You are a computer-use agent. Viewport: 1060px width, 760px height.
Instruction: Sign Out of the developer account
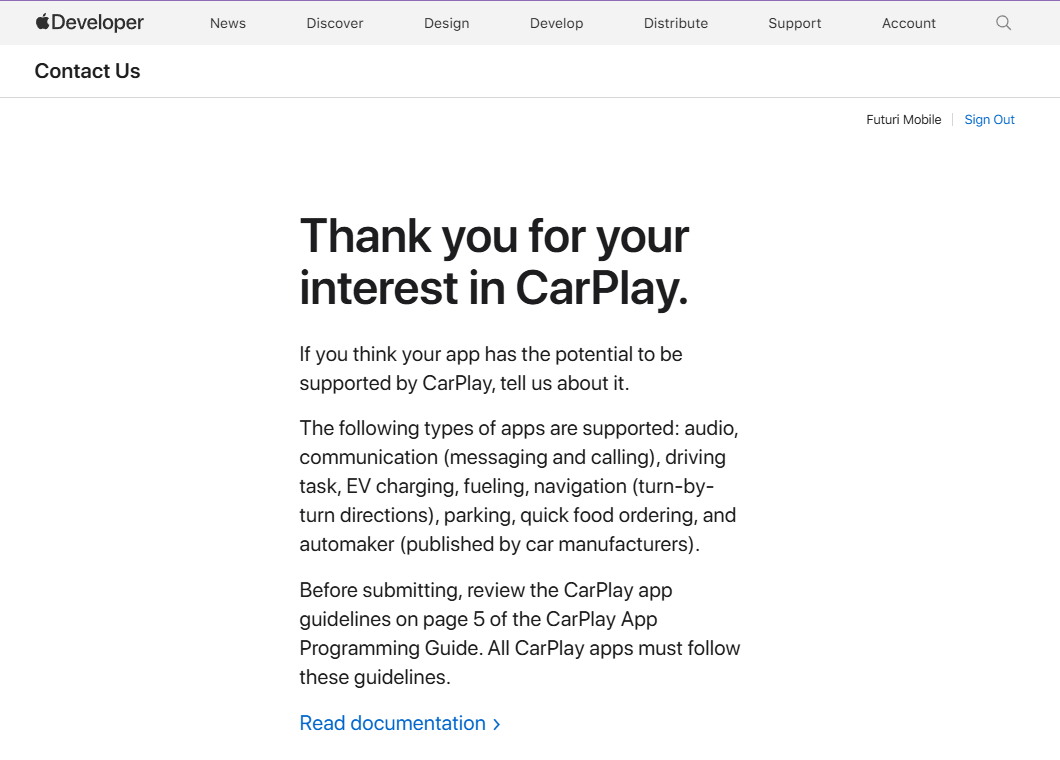[x=989, y=120]
